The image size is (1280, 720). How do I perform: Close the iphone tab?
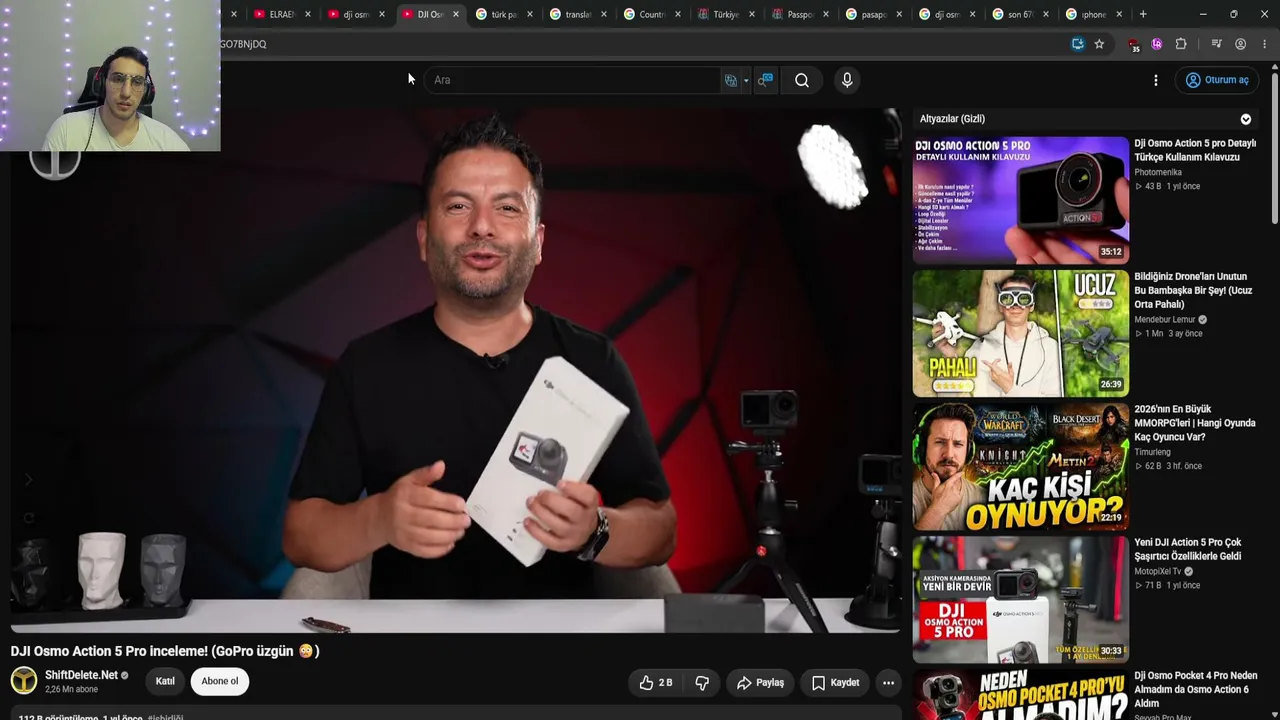[1119, 14]
